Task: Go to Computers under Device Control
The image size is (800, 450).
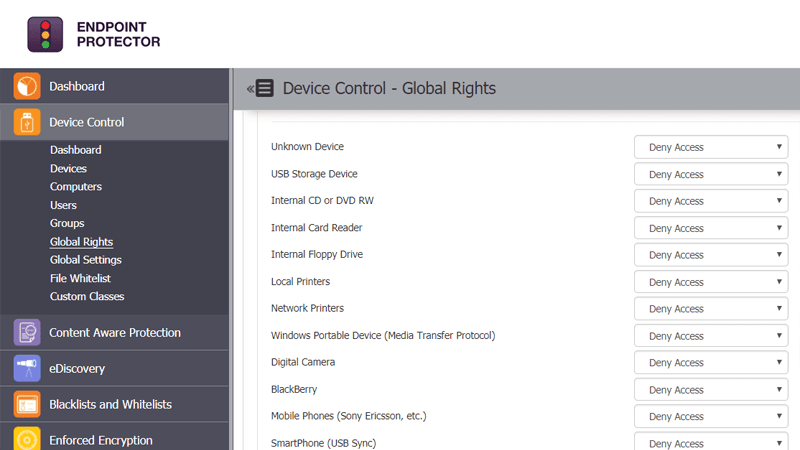Action: pyautogui.click(x=76, y=187)
